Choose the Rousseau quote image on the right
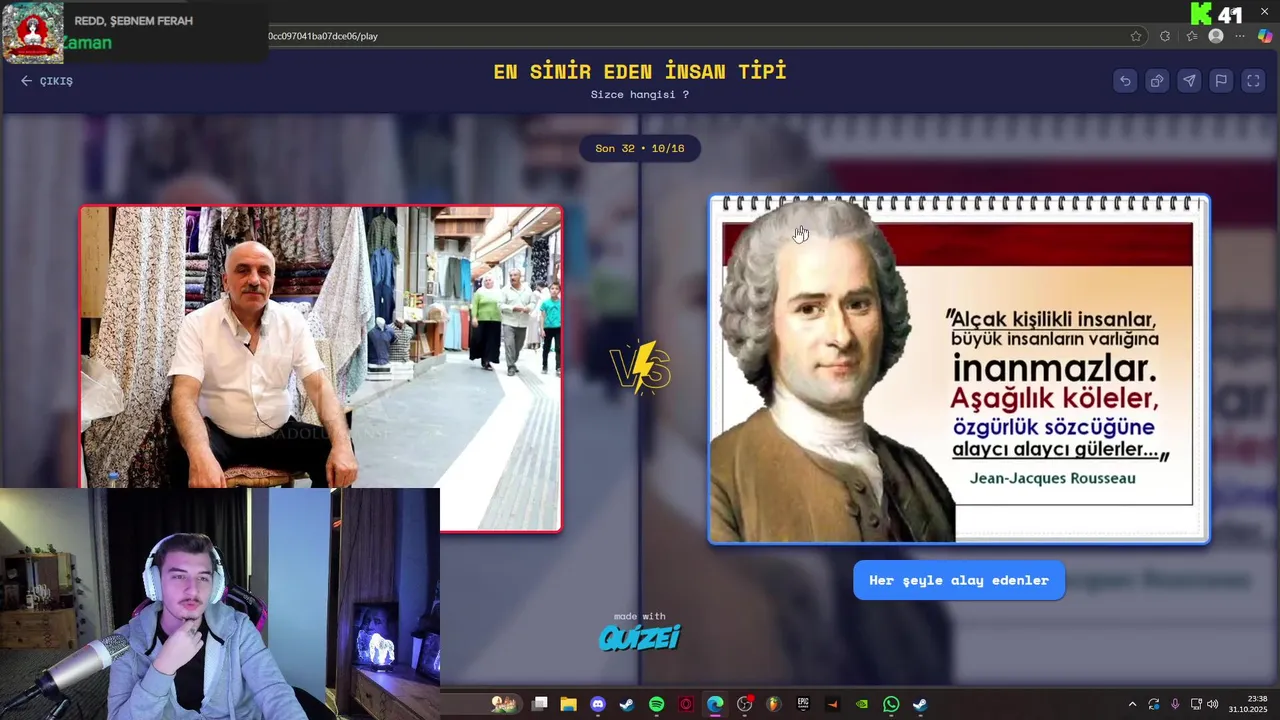 pos(959,369)
